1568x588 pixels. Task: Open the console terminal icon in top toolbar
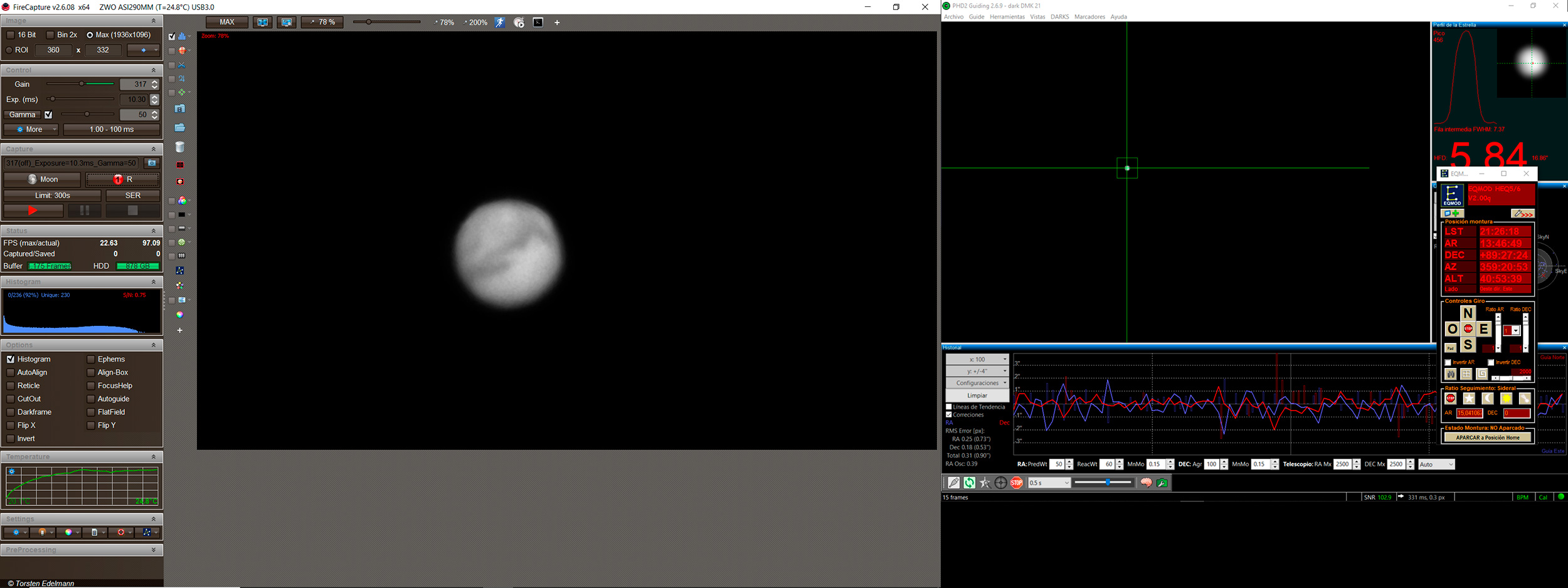(x=538, y=23)
